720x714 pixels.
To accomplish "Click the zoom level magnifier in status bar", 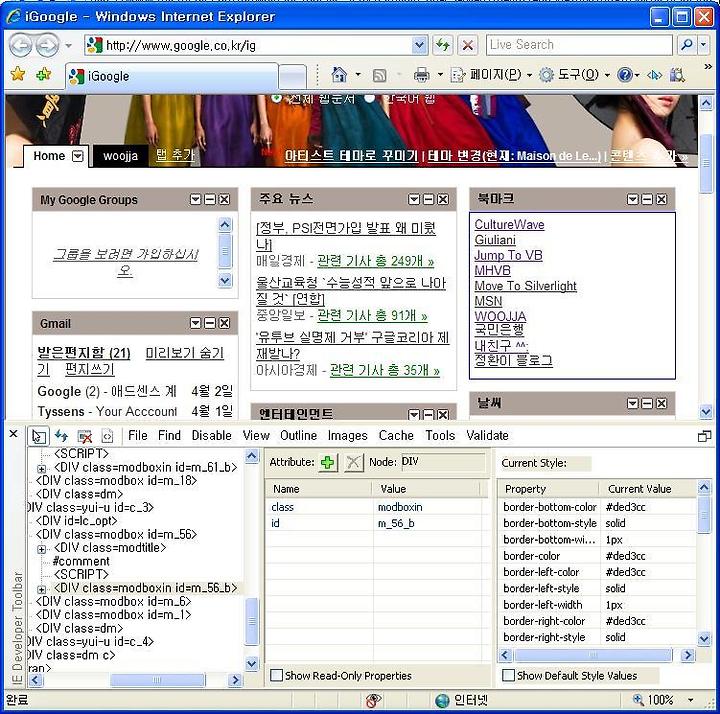I will tap(638, 700).
